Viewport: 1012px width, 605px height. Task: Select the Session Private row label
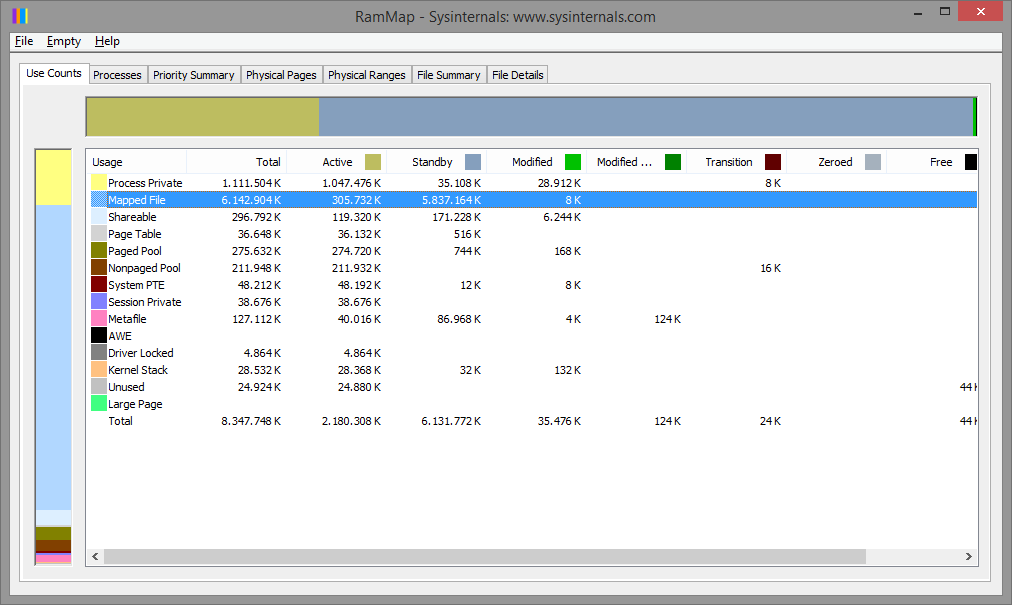click(x=145, y=302)
